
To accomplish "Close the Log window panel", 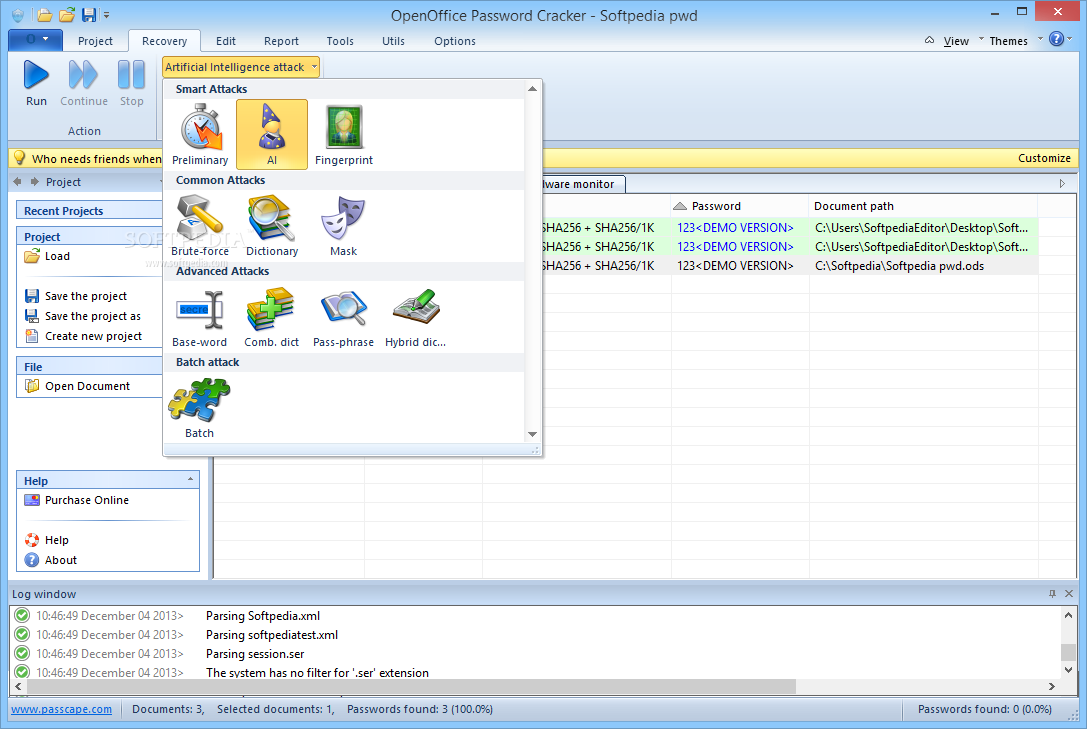I will pos(1069,594).
